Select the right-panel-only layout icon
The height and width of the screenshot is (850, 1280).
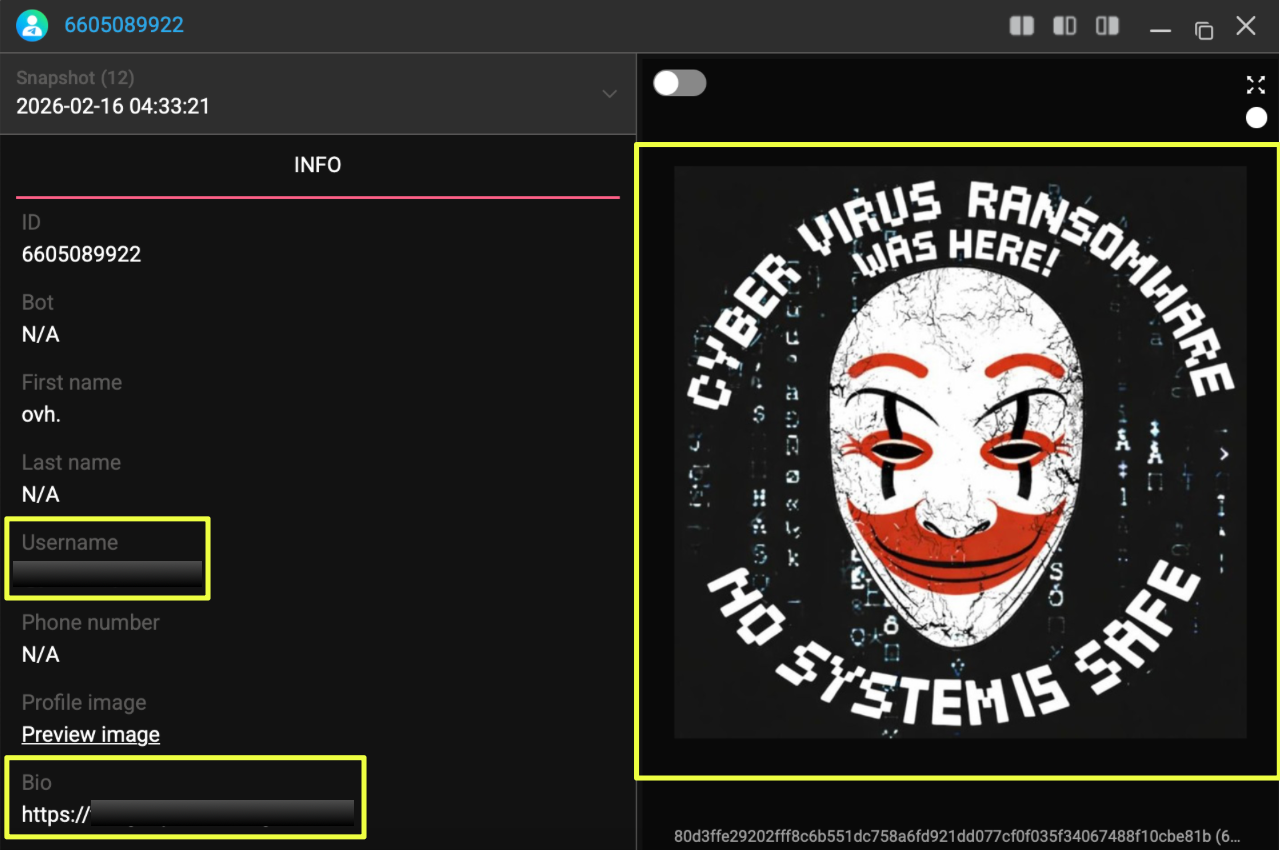(x=1107, y=26)
